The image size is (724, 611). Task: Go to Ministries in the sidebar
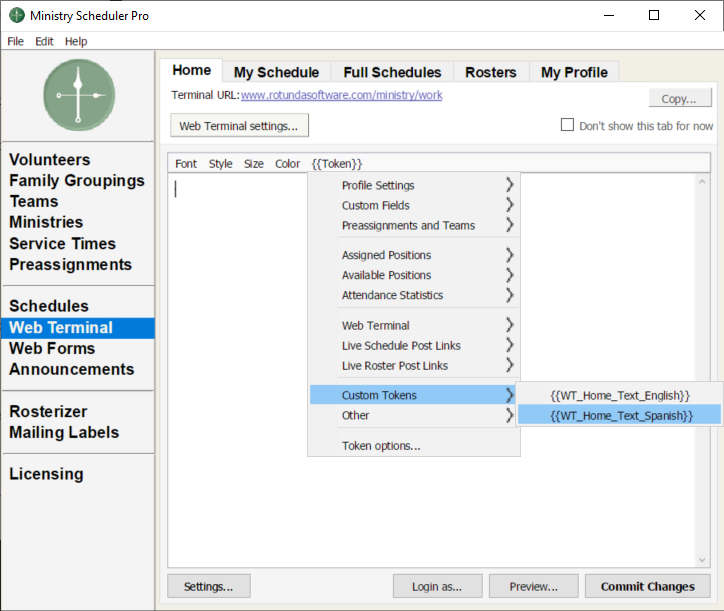46,222
